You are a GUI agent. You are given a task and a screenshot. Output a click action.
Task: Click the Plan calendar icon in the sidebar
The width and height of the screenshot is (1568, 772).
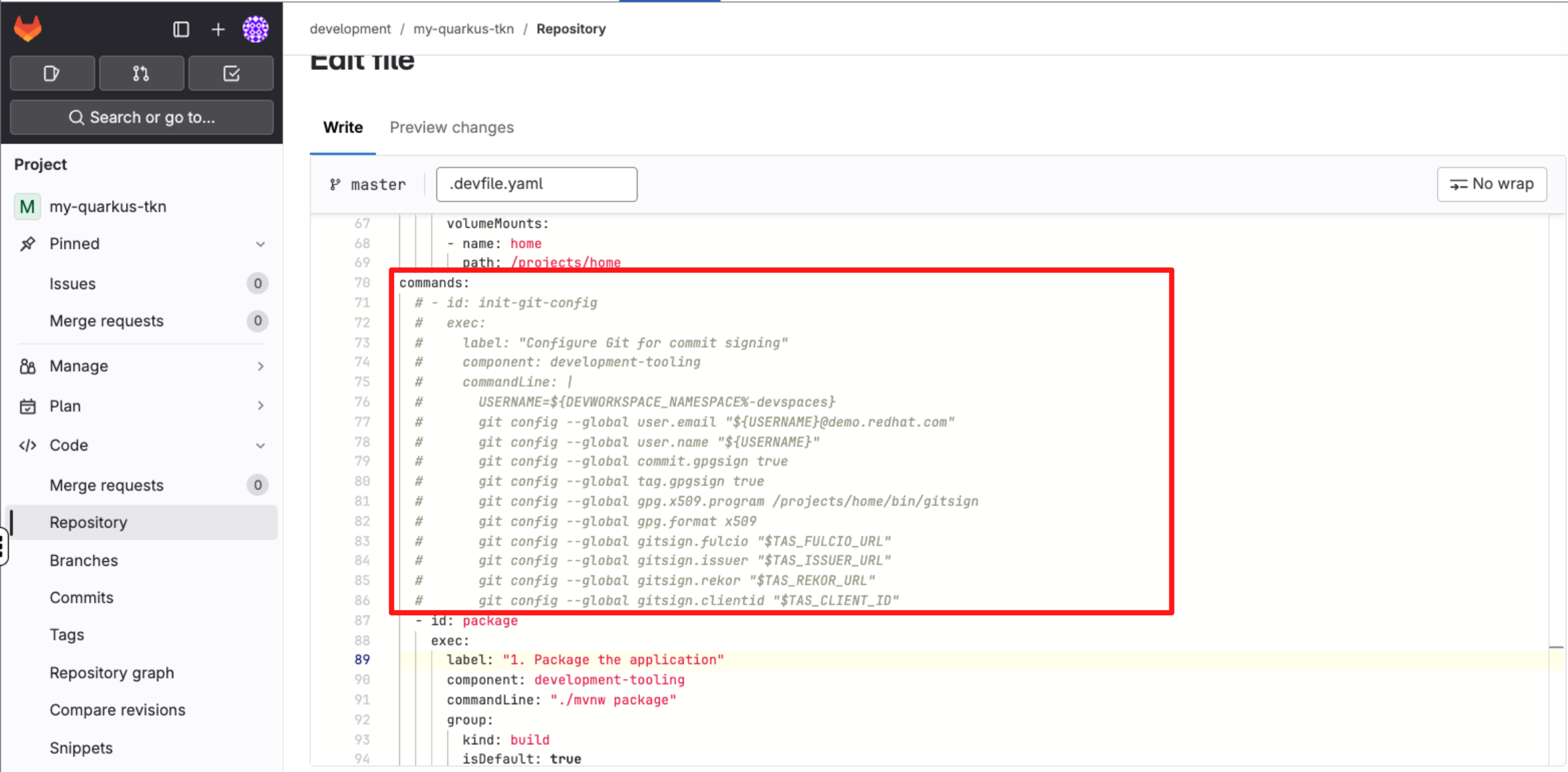pyautogui.click(x=27, y=406)
